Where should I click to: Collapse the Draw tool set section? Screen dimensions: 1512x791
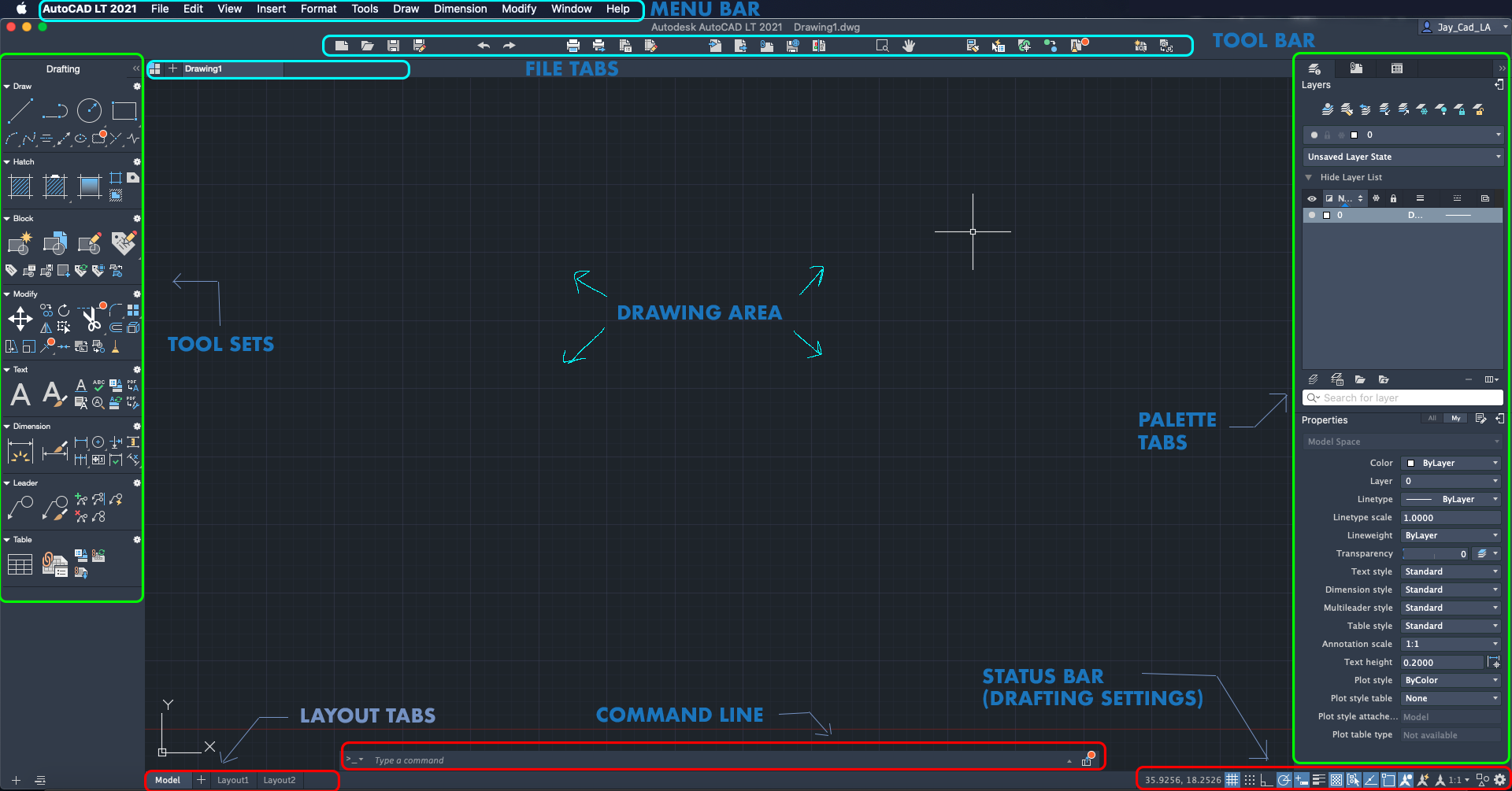[7, 87]
